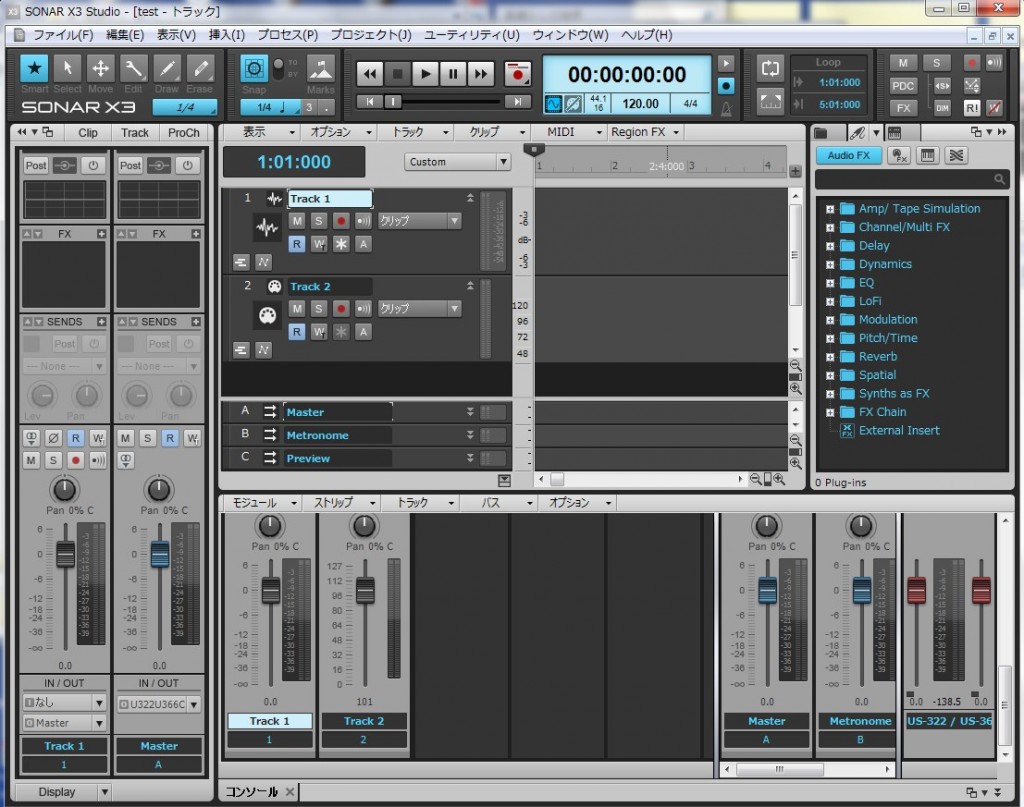Open the 挿入(I) menu

pyautogui.click(x=227, y=35)
